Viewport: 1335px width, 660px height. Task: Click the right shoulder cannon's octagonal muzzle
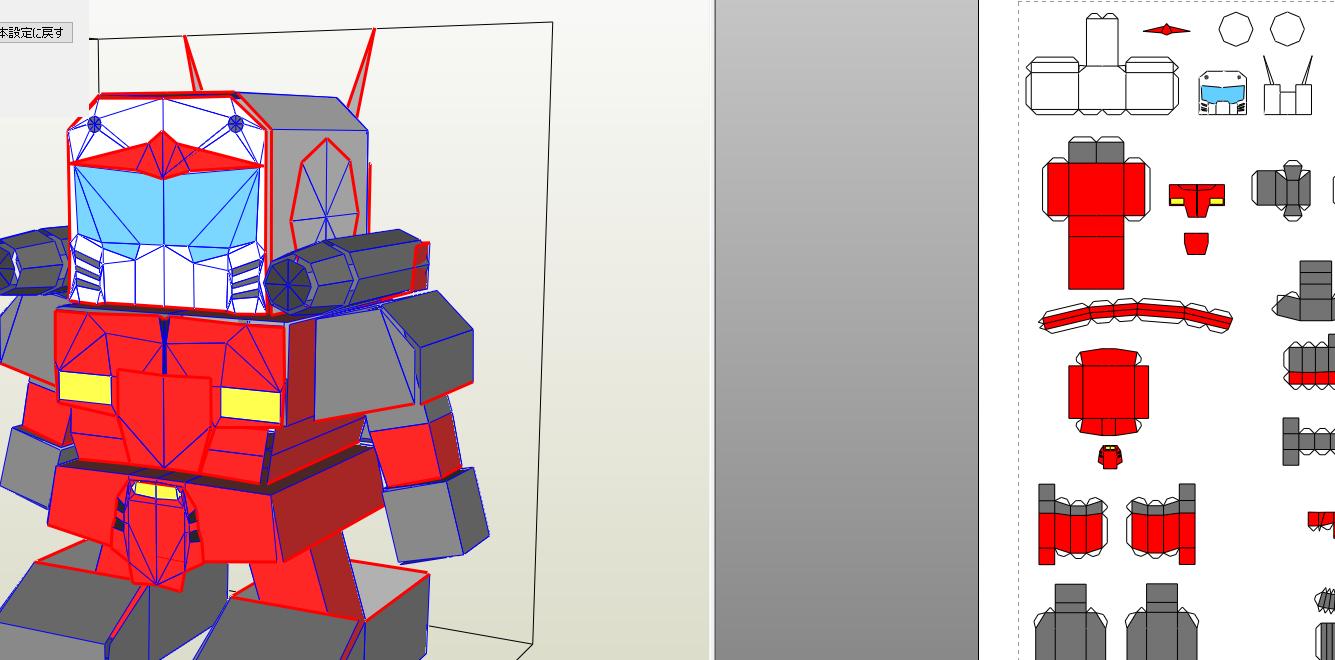(x=289, y=283)
